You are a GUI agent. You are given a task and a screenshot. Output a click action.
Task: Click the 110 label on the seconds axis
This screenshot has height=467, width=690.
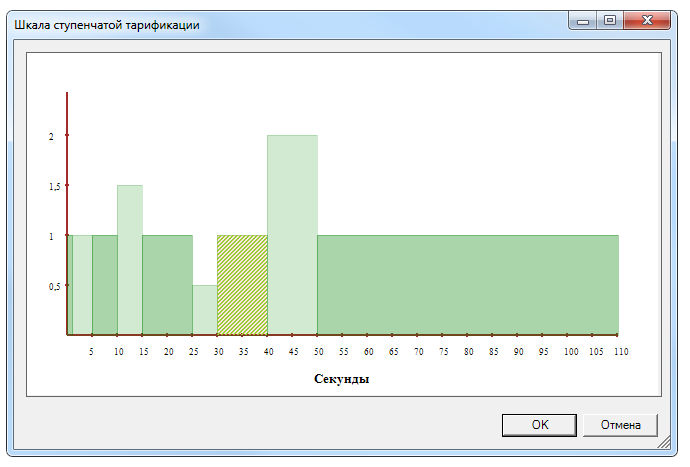tap(621, 352)
